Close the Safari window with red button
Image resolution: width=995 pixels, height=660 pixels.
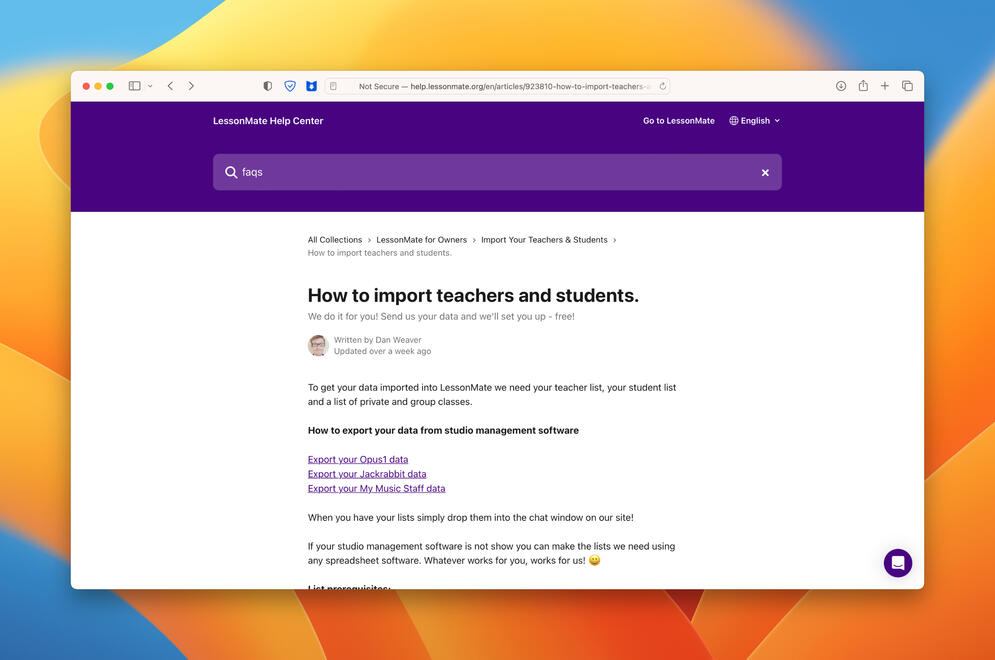[x=86, y=86]
